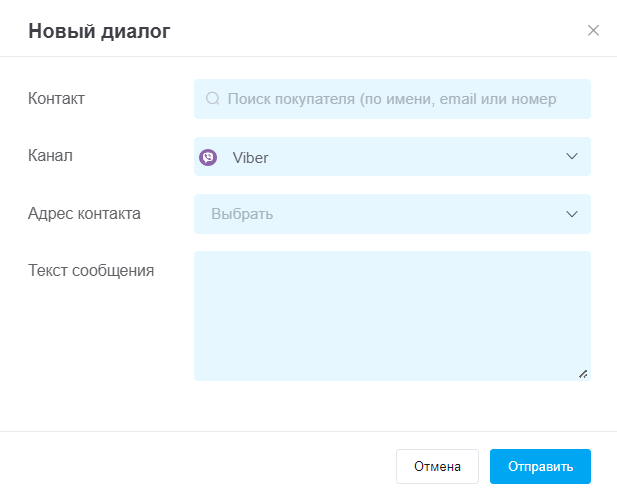The width and height of the screenshot is (617, 495).
Task: Select the Viber text in channel field
Action: click(x=250, y=158)
